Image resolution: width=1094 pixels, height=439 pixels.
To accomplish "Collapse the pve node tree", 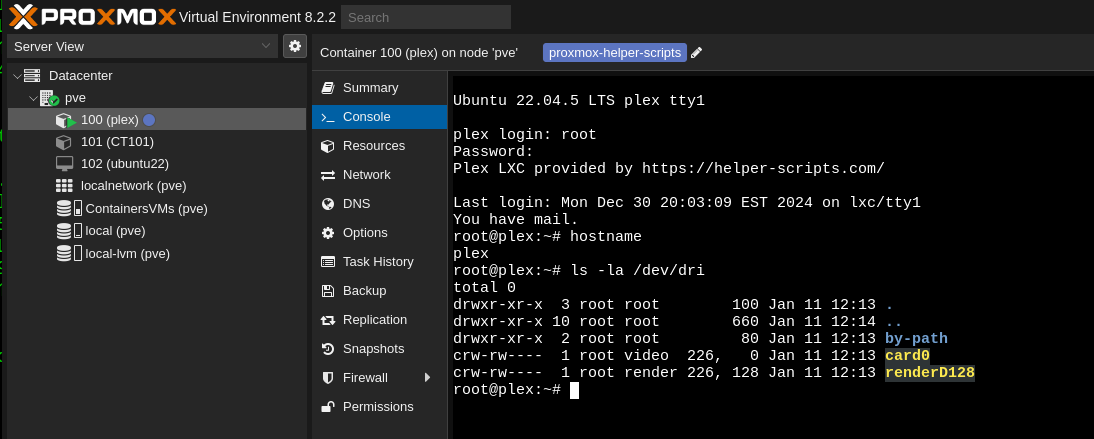I will tap(33, 98).
